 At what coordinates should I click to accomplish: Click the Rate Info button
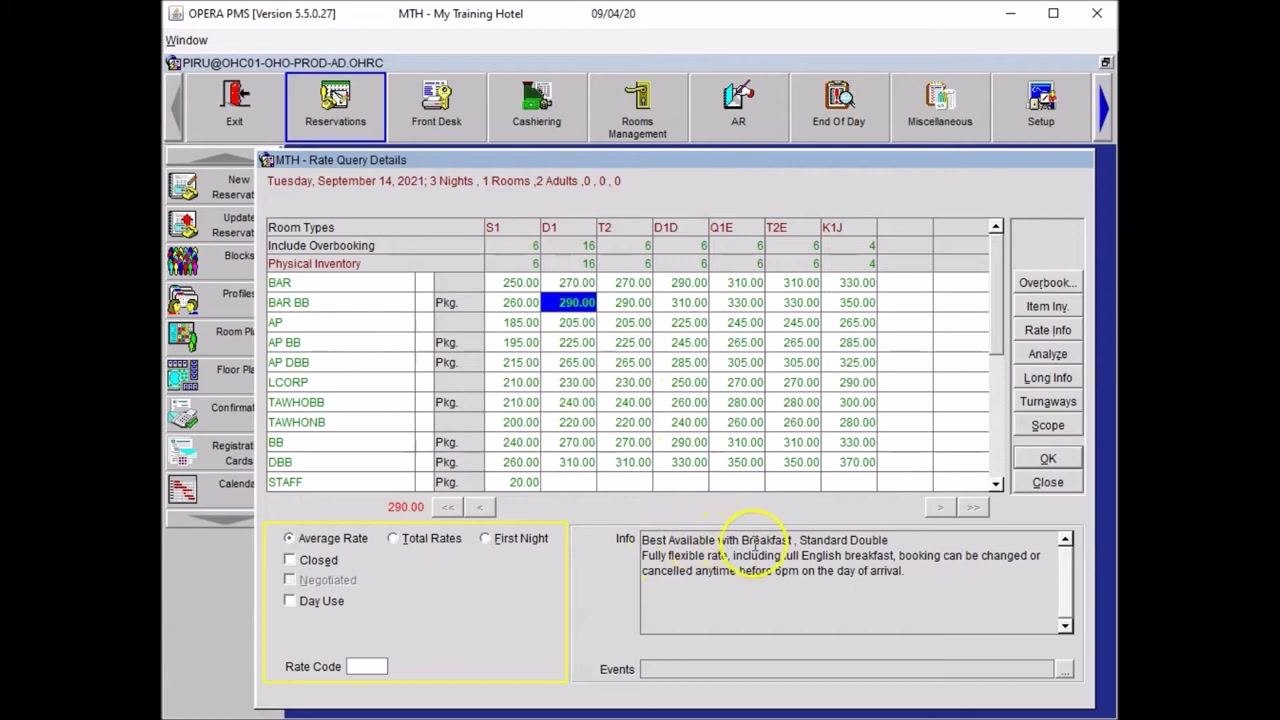(1048, 330)
